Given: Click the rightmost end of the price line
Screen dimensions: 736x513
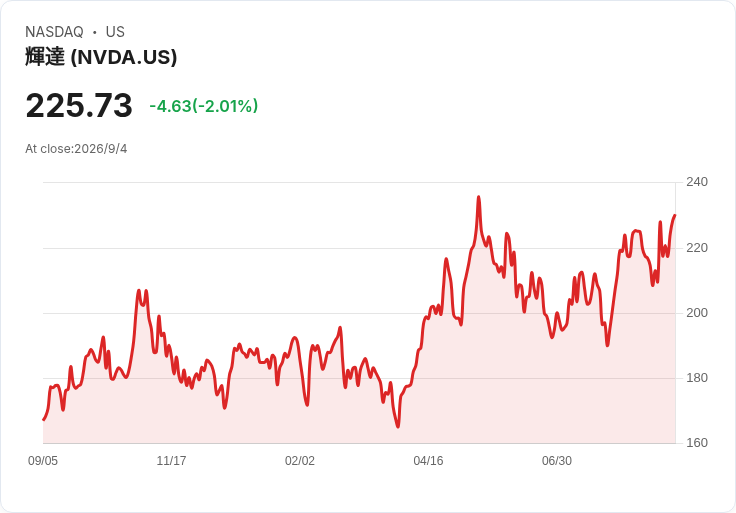Looking at the screenshot, I should [x=675, y=215].
